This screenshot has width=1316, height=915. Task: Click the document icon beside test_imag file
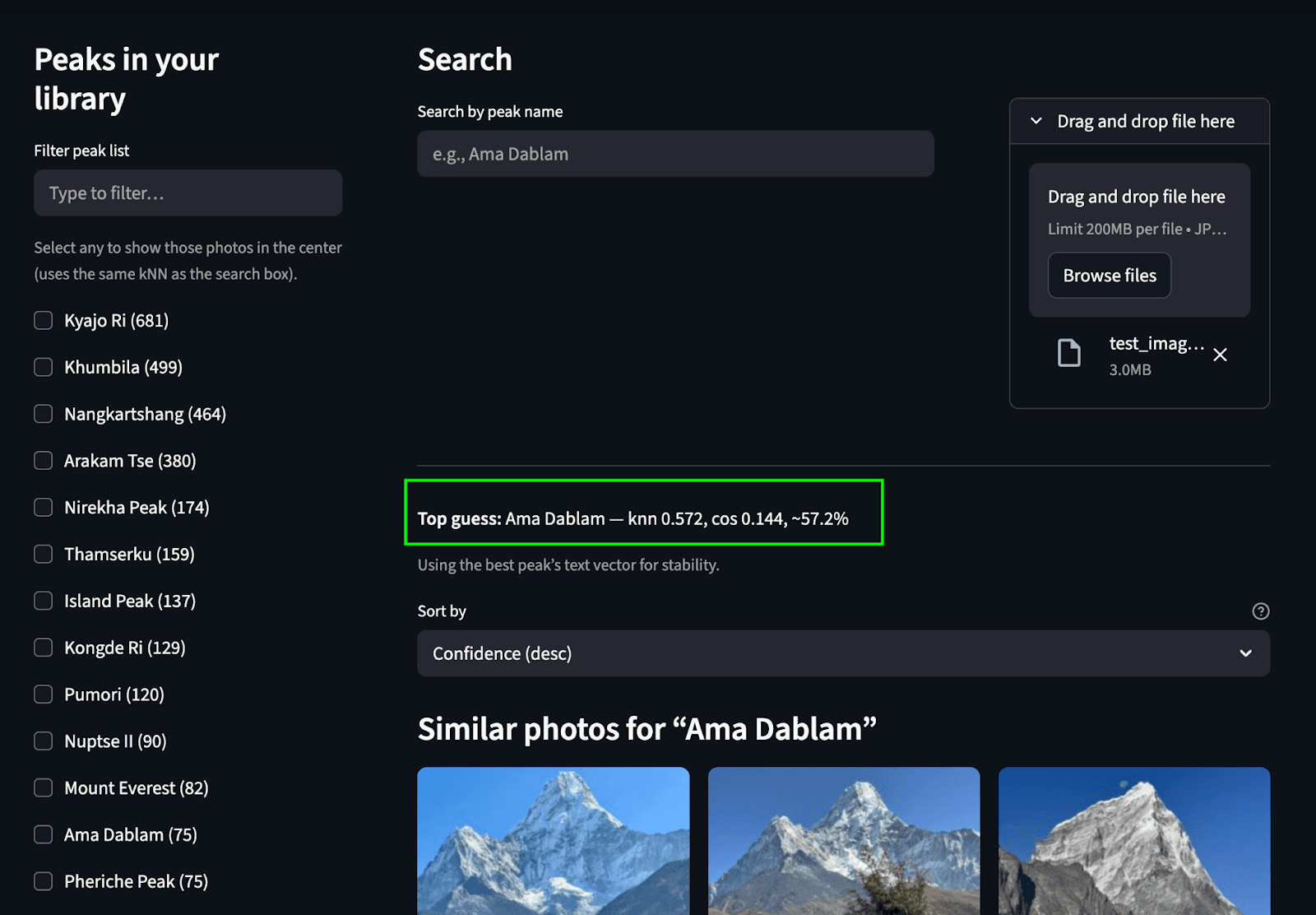coord(1068,352)
